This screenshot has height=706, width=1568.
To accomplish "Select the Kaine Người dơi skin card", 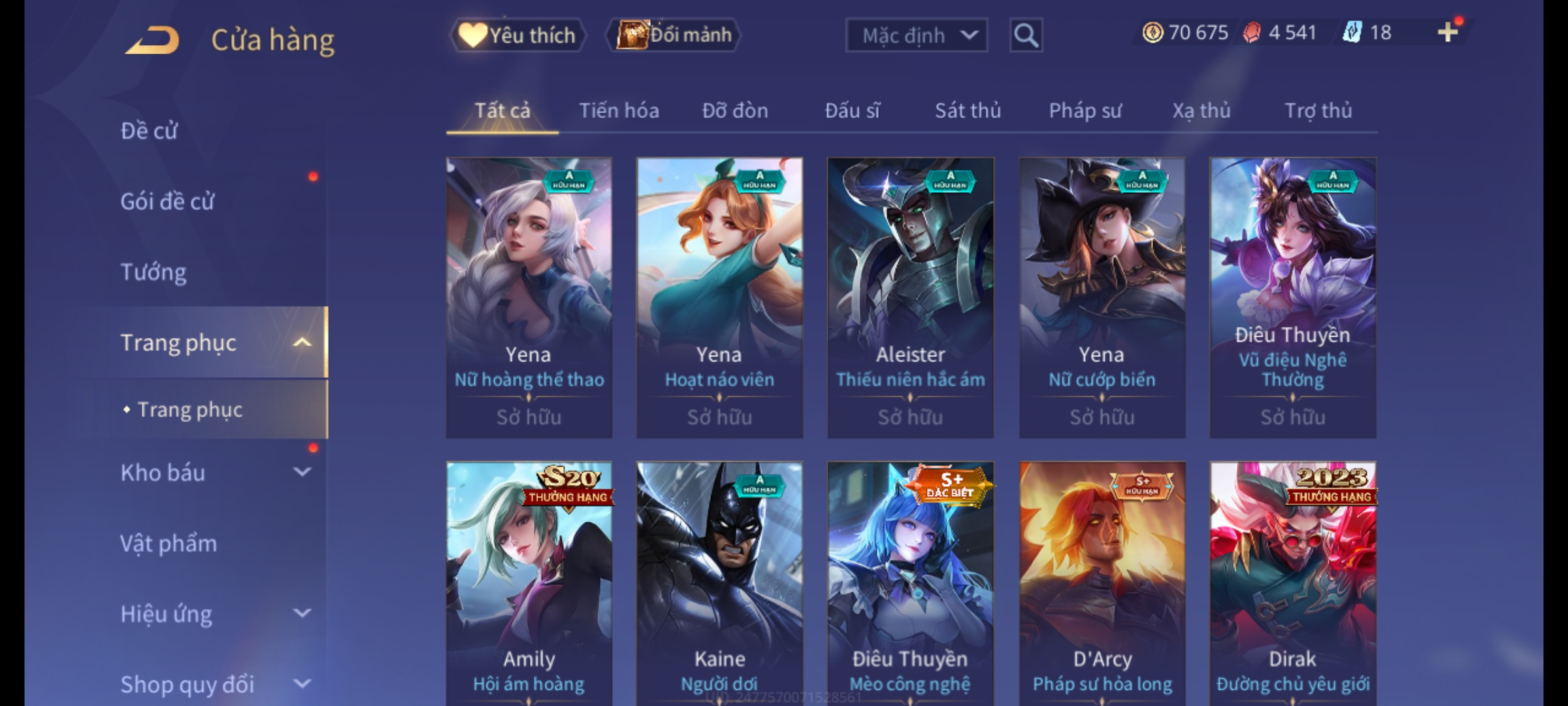I will tap(719, 583).
